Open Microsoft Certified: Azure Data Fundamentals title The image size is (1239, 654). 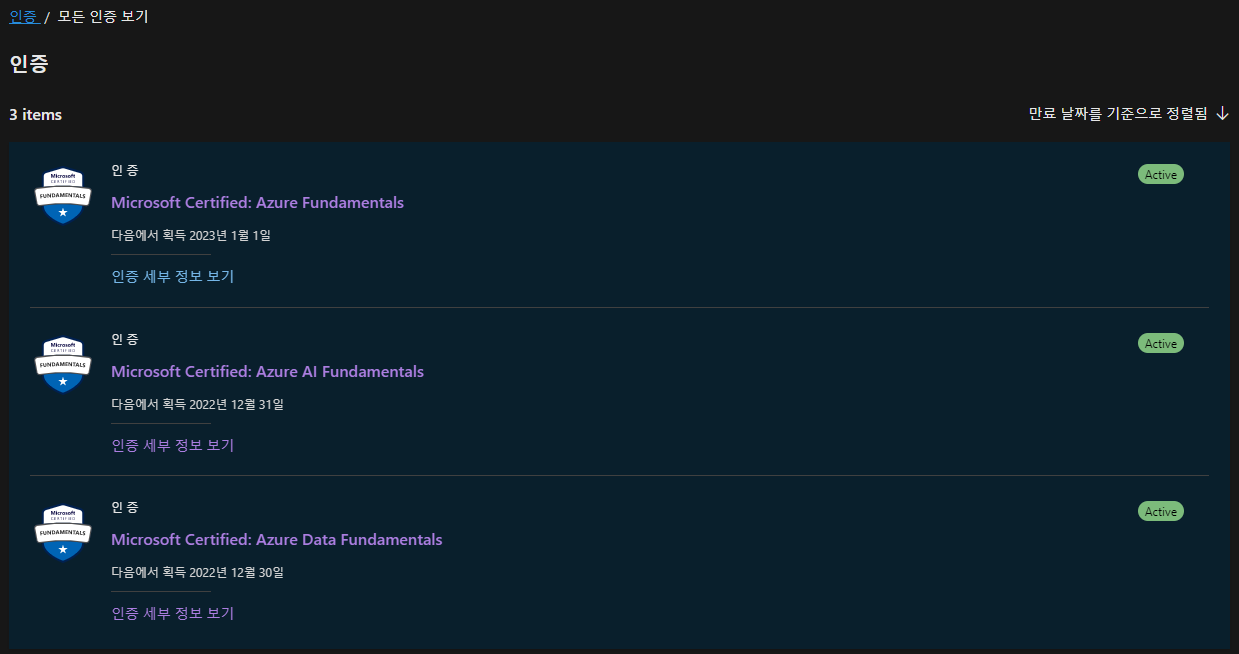point(276,539)
